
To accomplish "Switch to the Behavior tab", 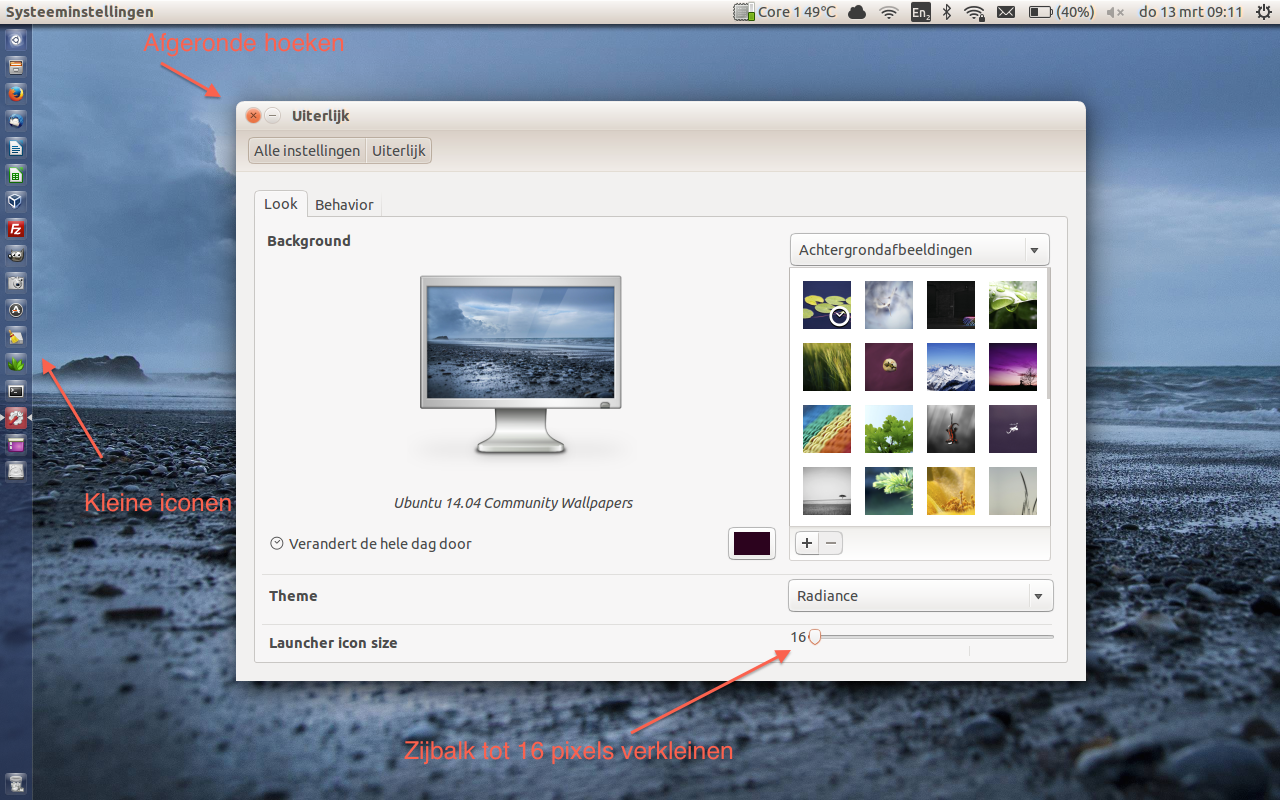I will coord(344,205).
